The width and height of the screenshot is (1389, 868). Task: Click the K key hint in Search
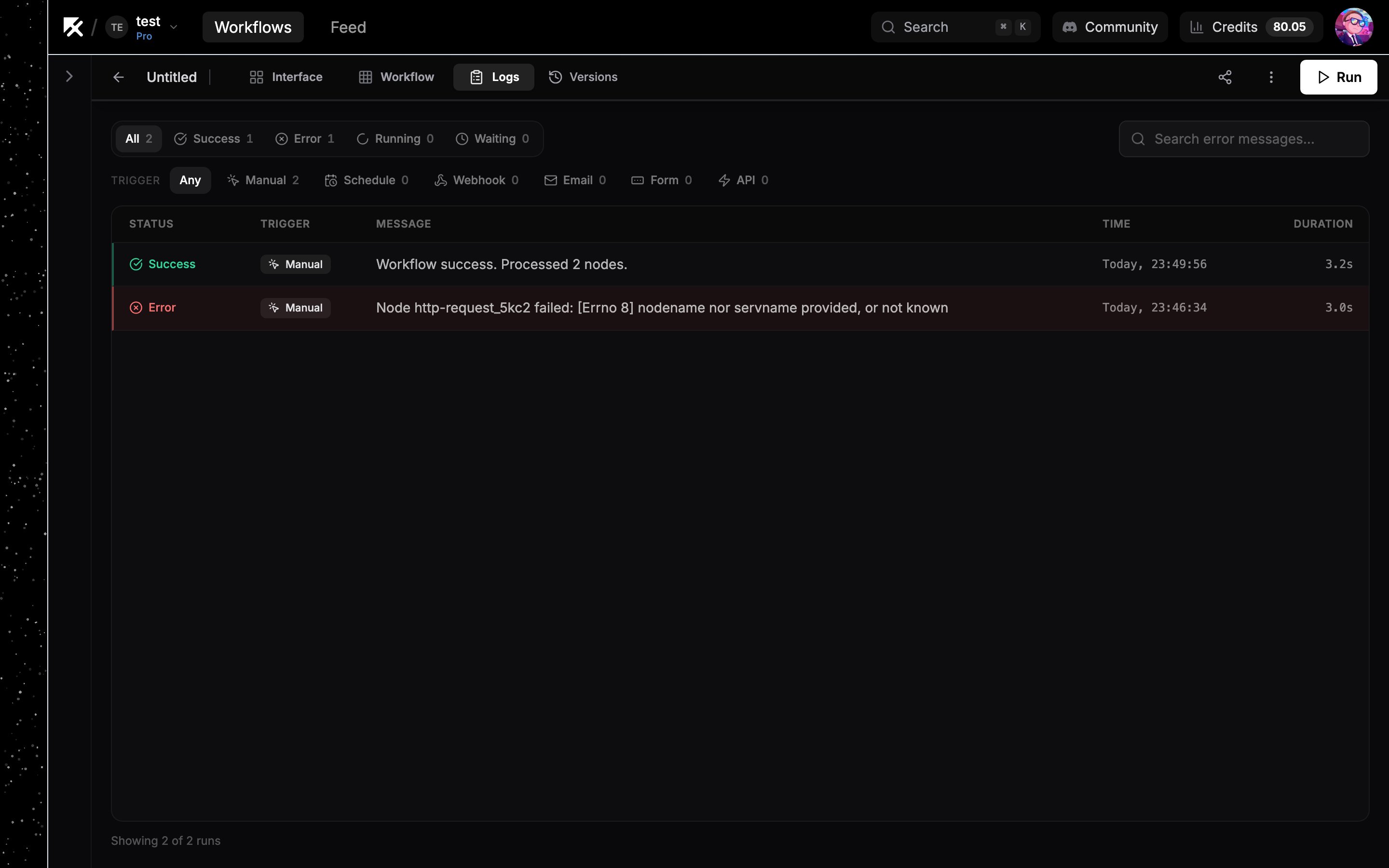(x=1023, y=27)
